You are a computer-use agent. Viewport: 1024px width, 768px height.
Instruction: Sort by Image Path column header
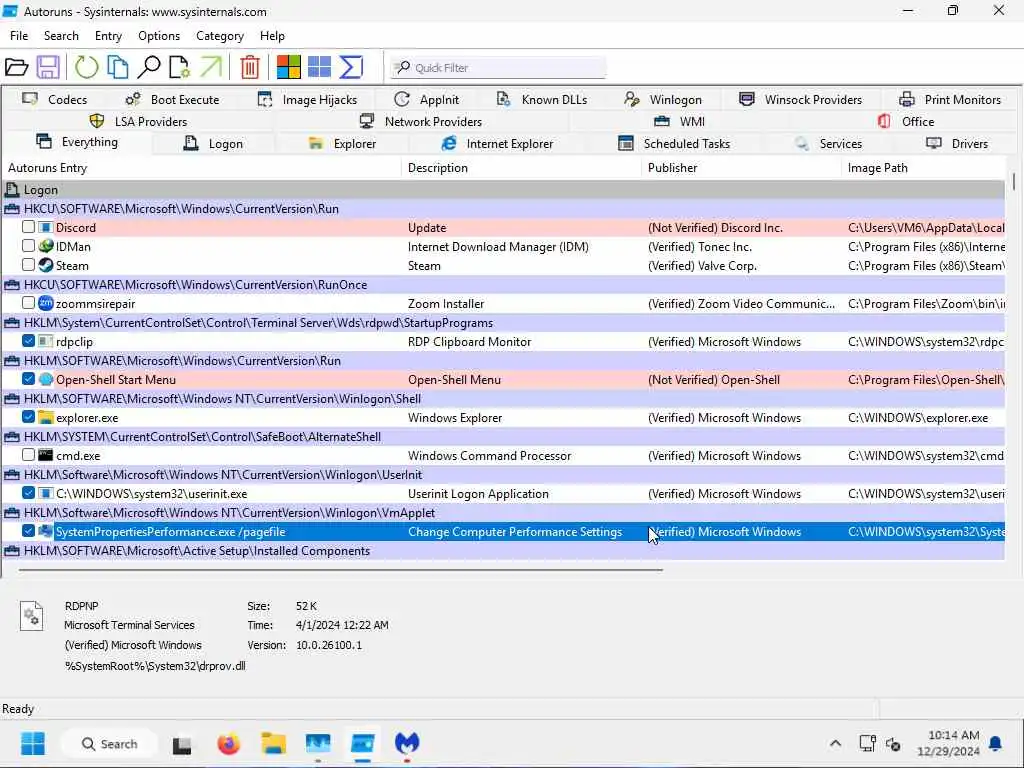[923, 168]
